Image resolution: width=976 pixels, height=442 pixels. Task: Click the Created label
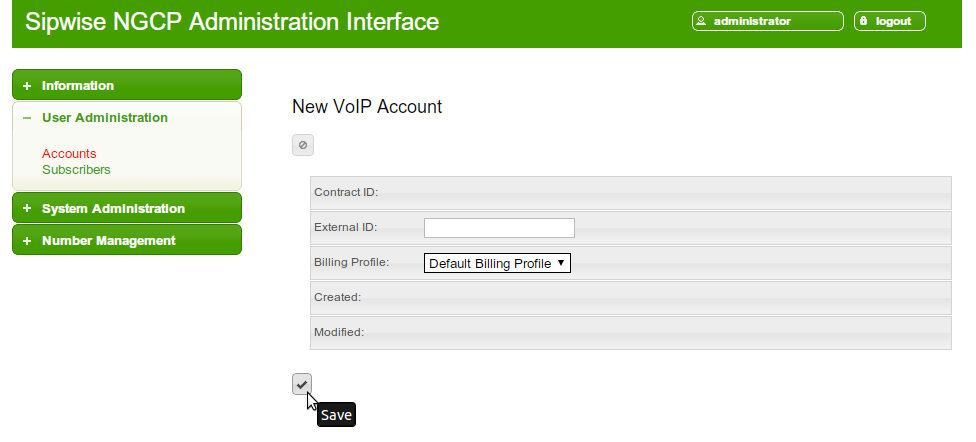coord(337,297)
